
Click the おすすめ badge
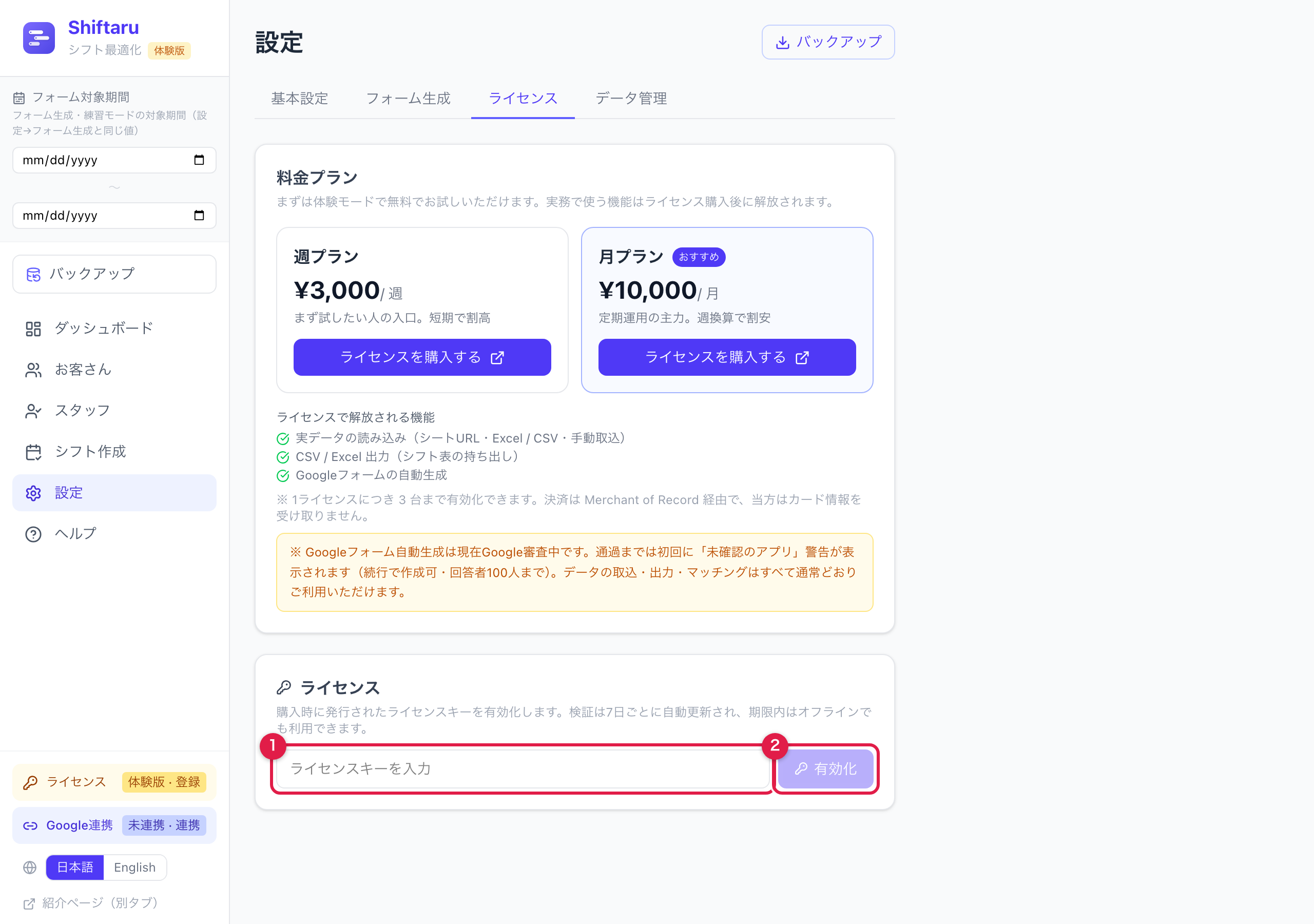coord(699,257)
